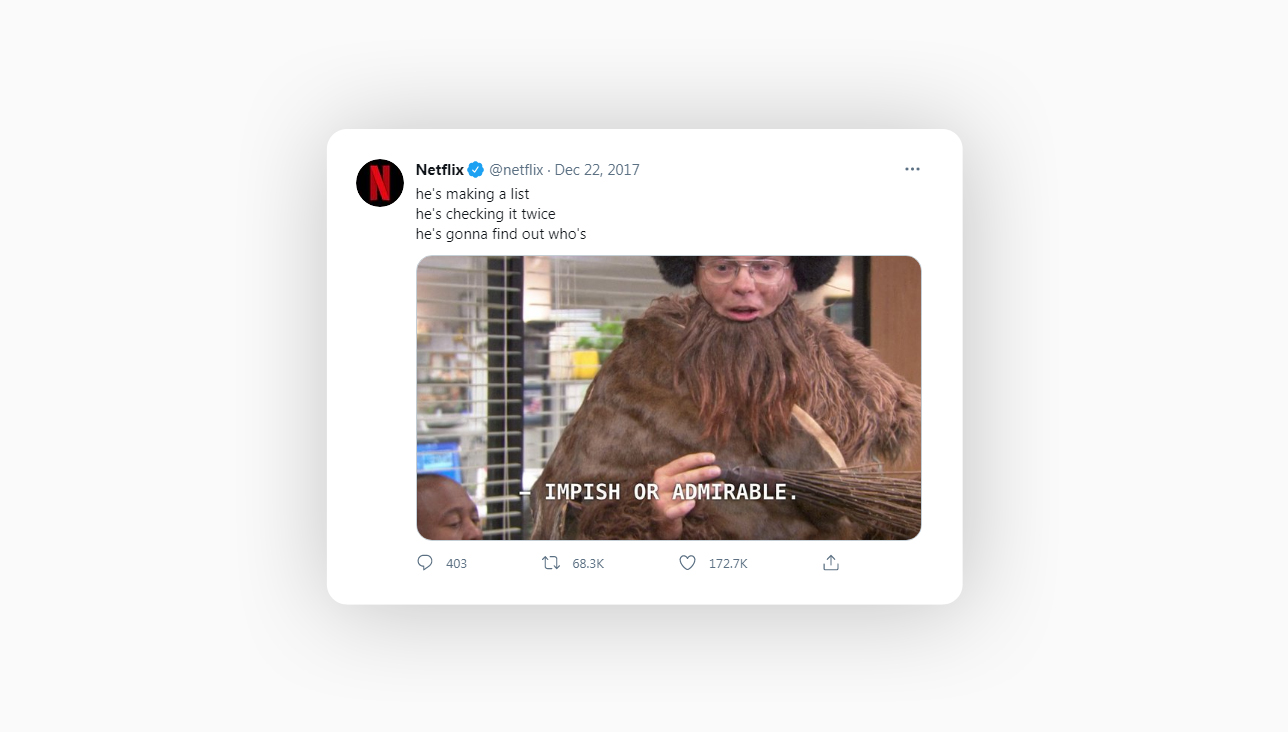Click the 172.7K likes count
This screenshot has height=732, width=1288.
[x=728, y=564]
